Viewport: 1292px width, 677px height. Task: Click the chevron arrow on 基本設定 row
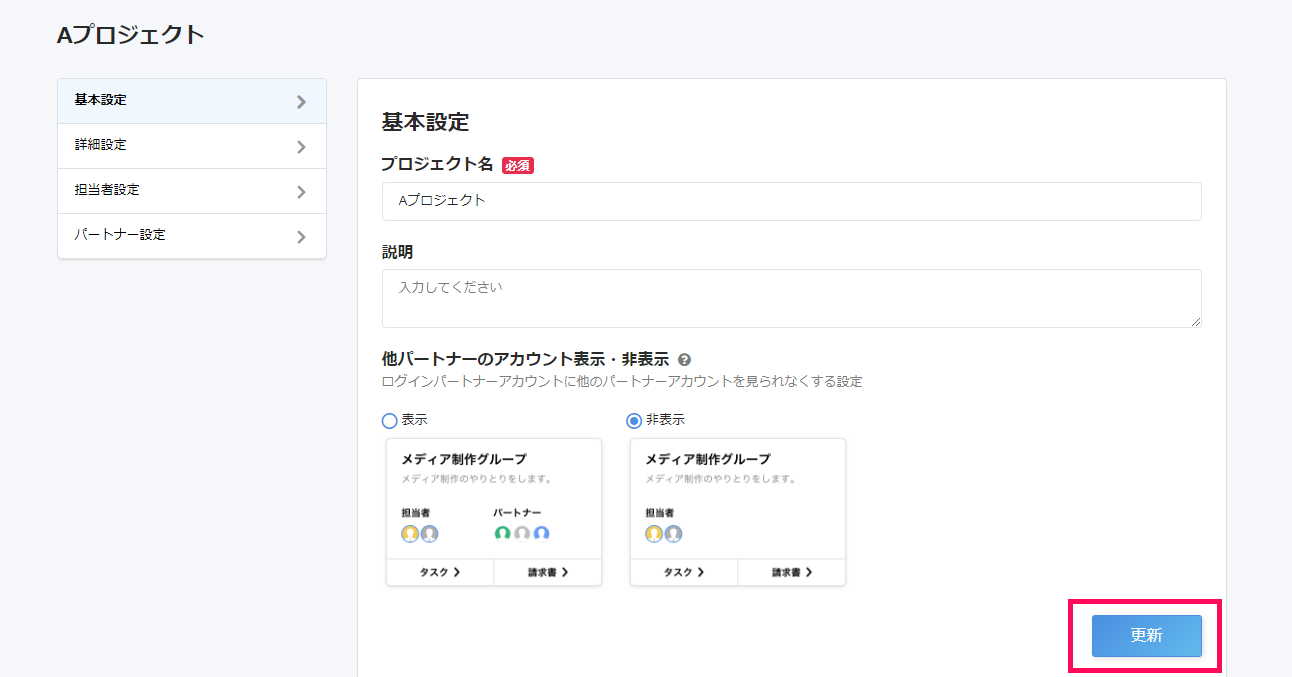tap(301, 102)
